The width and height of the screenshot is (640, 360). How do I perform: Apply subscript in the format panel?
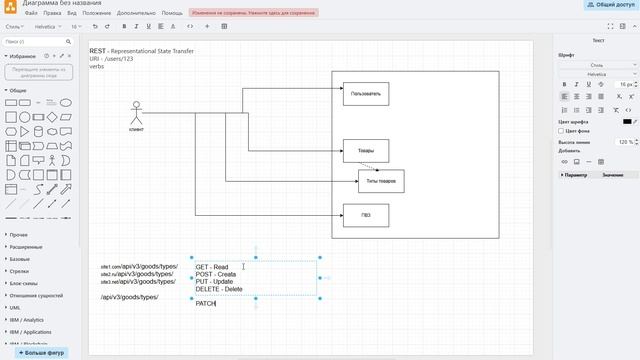(x=619, y=97)
